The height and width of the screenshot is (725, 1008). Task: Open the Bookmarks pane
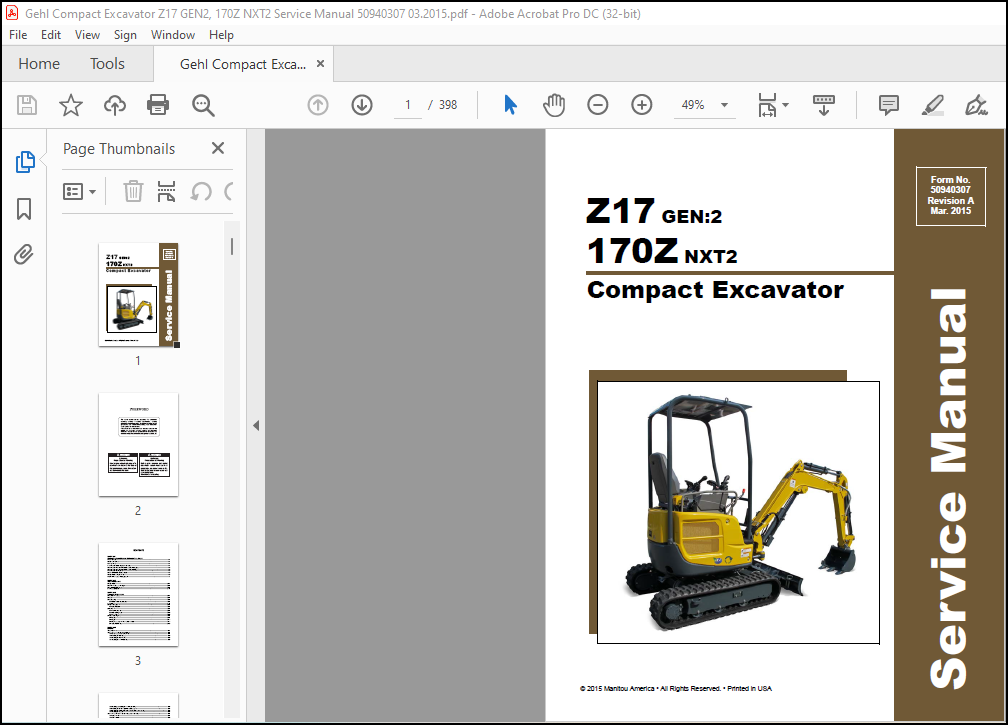(x=24, y=209)
